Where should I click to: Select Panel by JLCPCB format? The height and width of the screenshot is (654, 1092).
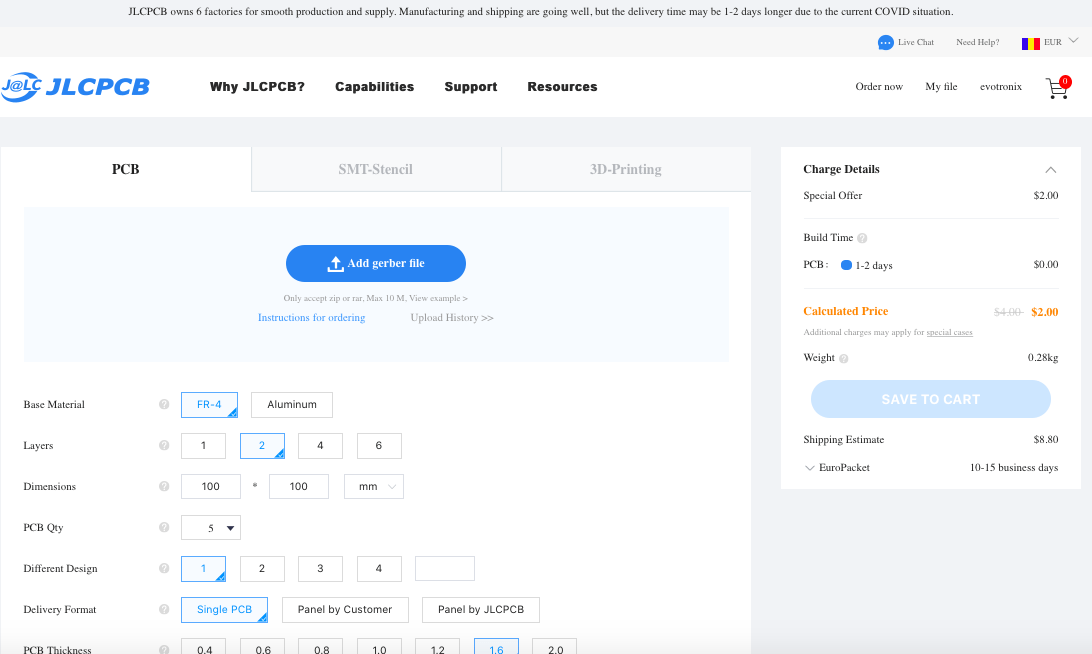click(481, 609)
